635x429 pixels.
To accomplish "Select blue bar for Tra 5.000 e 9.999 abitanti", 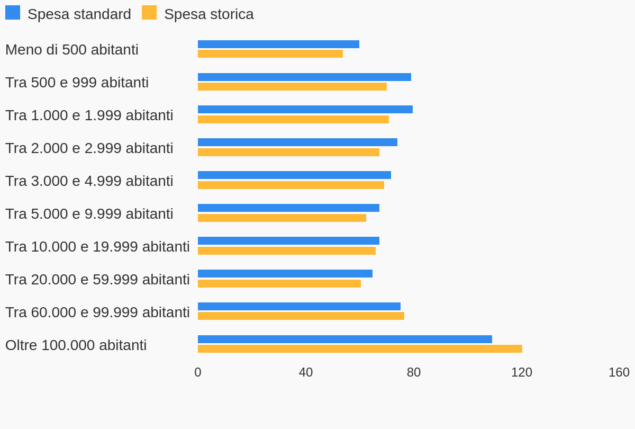I will [x=288, y=208].
